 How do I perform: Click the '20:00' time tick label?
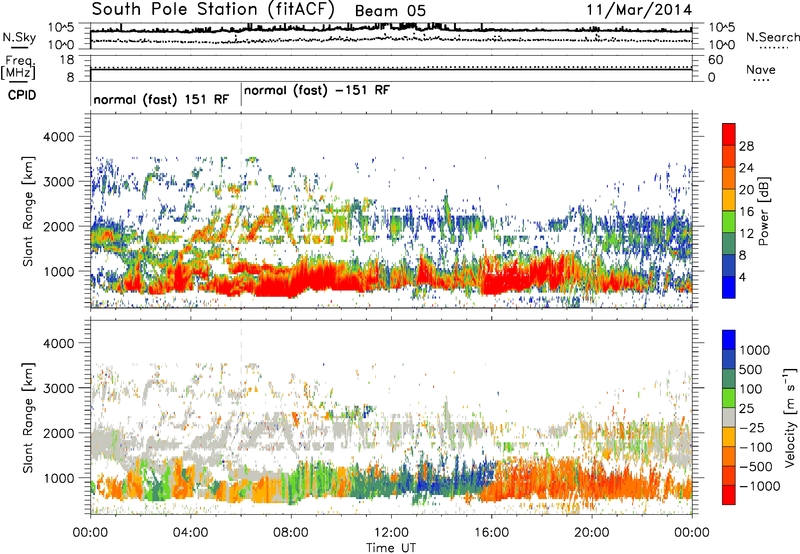[x=592, y=533]
